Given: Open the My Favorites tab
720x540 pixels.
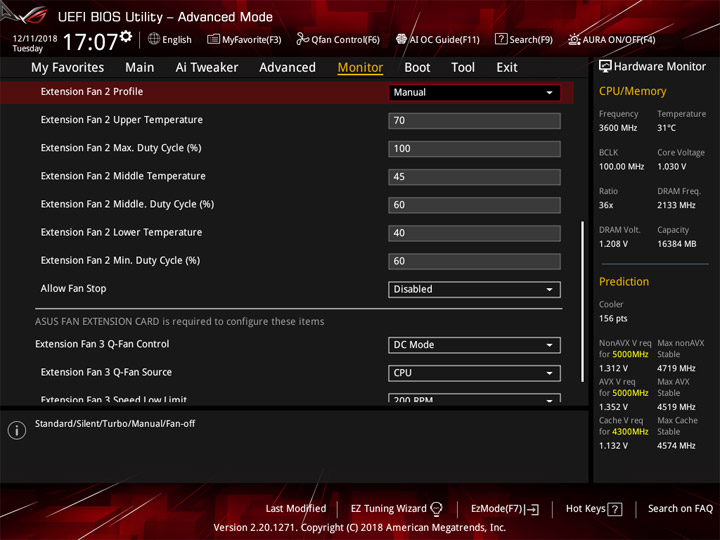Looking at the screenshot, I should pyautogui.click(x=68, y=68).
